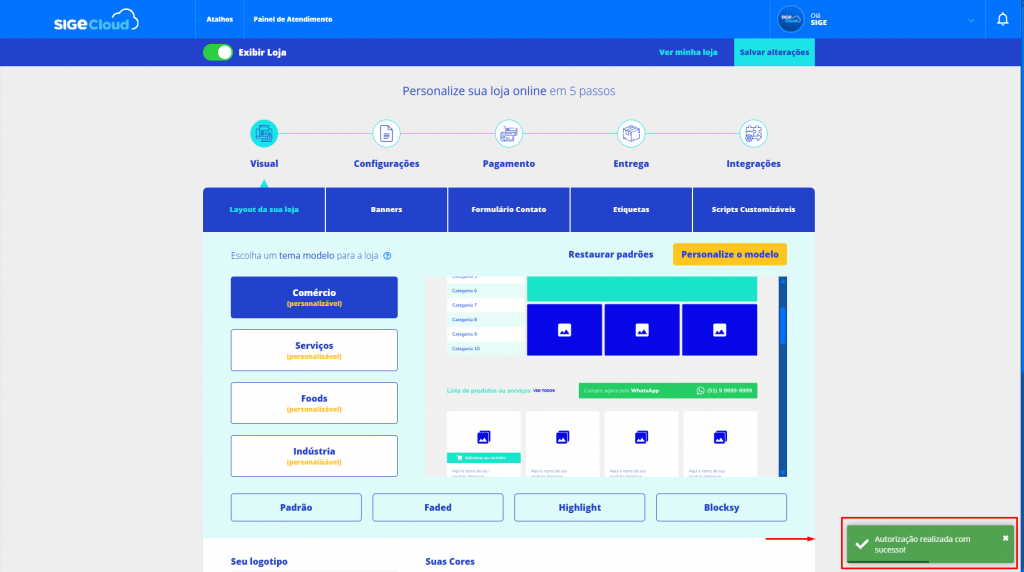Select the Highlight color style

(580, 508)
